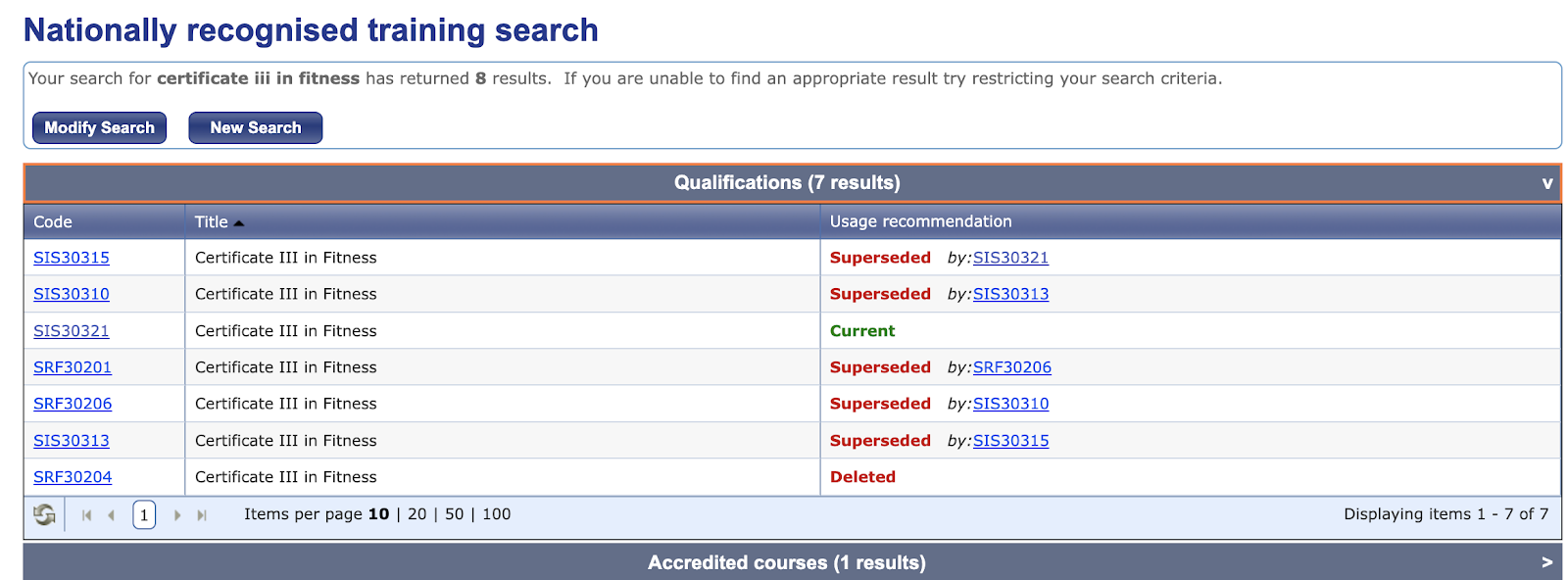The image size is (1568, 580).
Task: Open deleted qualification code SRF30204
Action: pyautogui.click(x=73, y=477)
